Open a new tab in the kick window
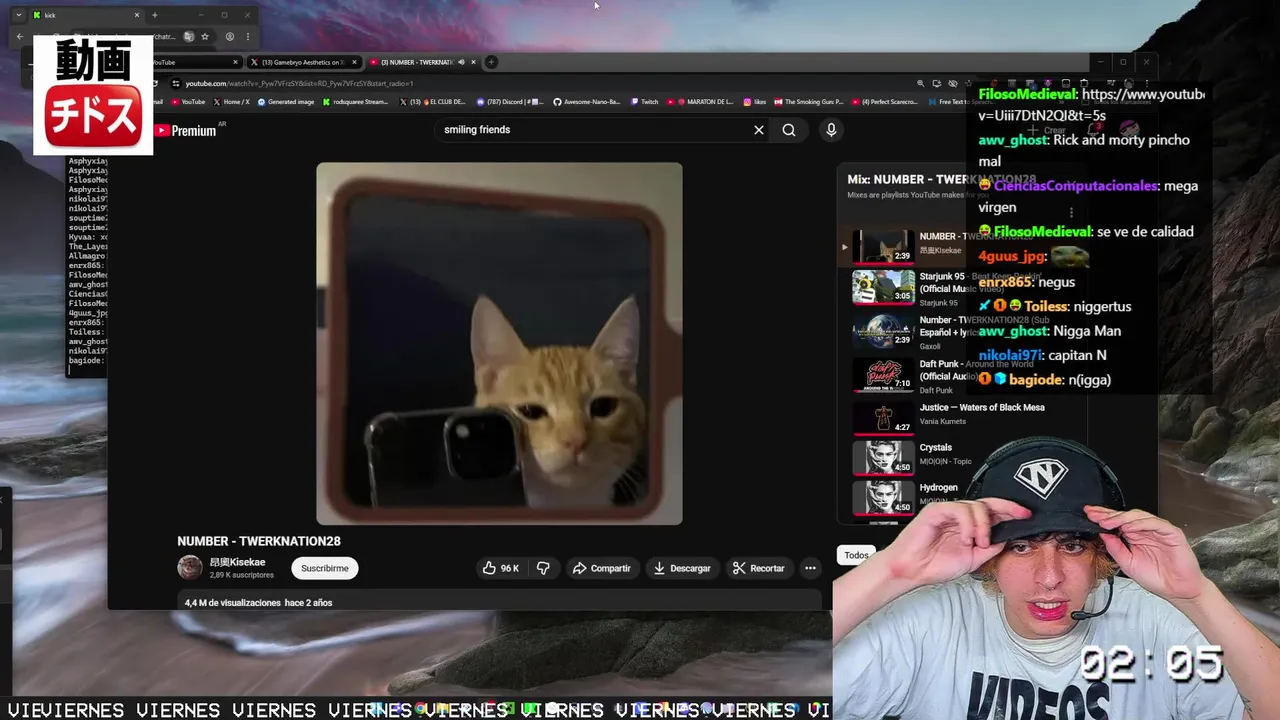The width and height of the screenshot is (1280, 720). pos(154,15)
